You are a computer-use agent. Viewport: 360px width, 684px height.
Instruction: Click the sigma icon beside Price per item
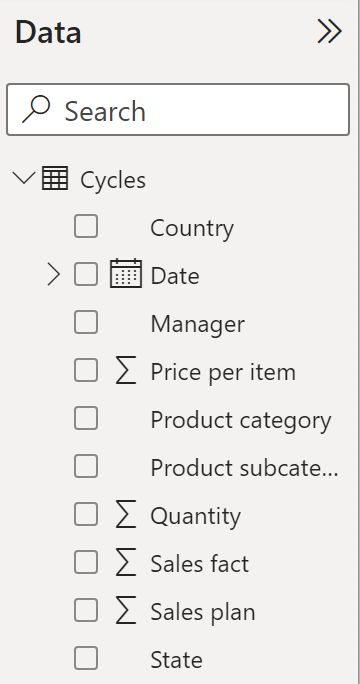[x=126, y=370]
